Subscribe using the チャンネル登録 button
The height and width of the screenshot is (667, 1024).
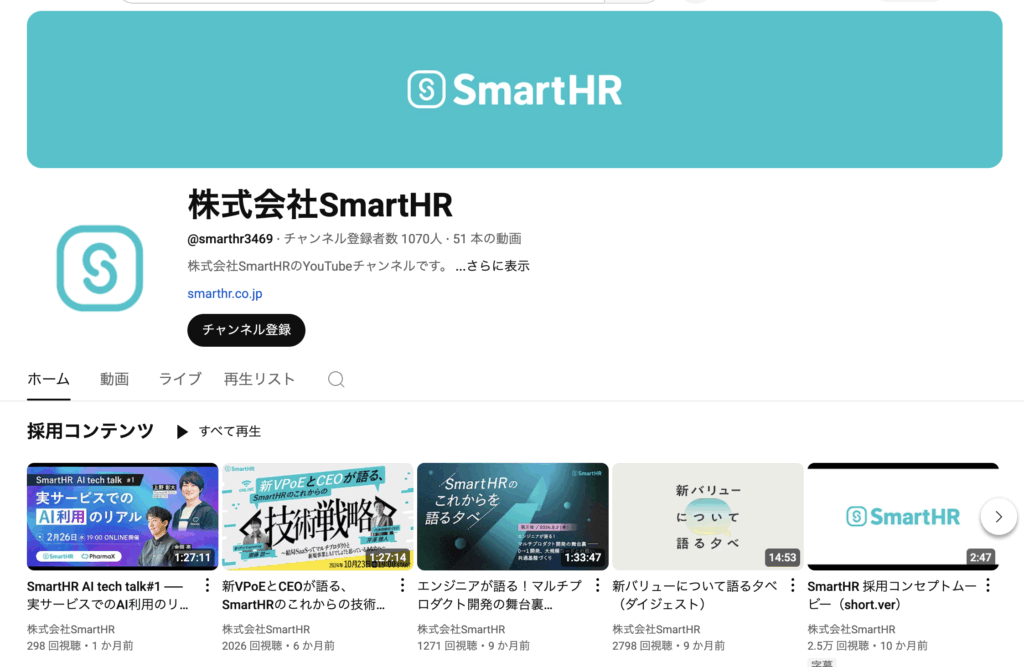click(246, 330)
